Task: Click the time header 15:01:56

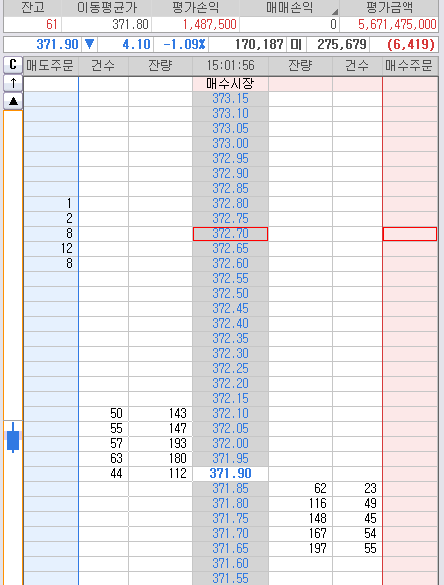Action: coord(230,66)
